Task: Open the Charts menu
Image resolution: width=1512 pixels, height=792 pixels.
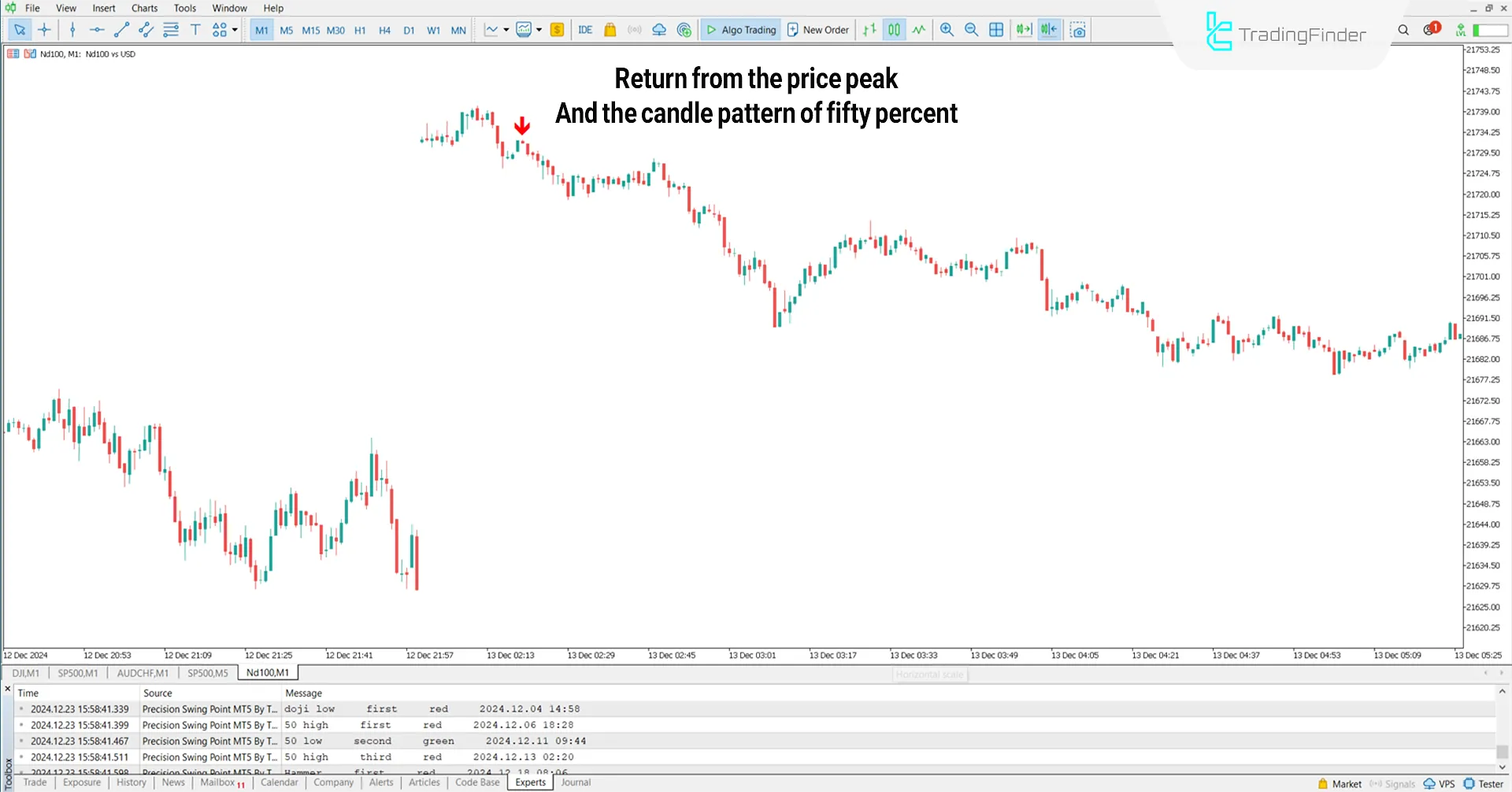Action: click(x=144, y=8)
